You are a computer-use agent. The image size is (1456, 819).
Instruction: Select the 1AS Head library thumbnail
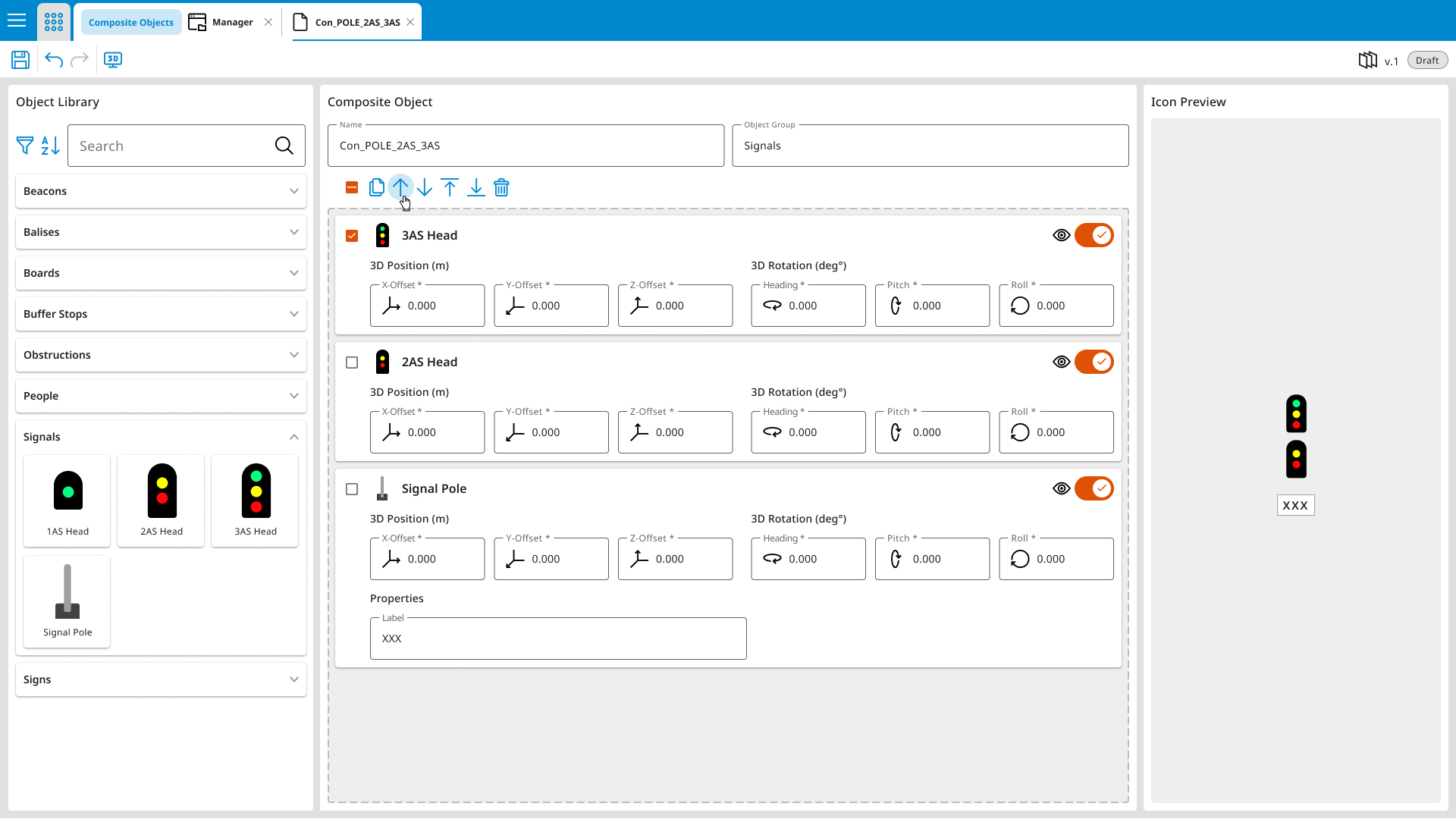tap(67, 500)
